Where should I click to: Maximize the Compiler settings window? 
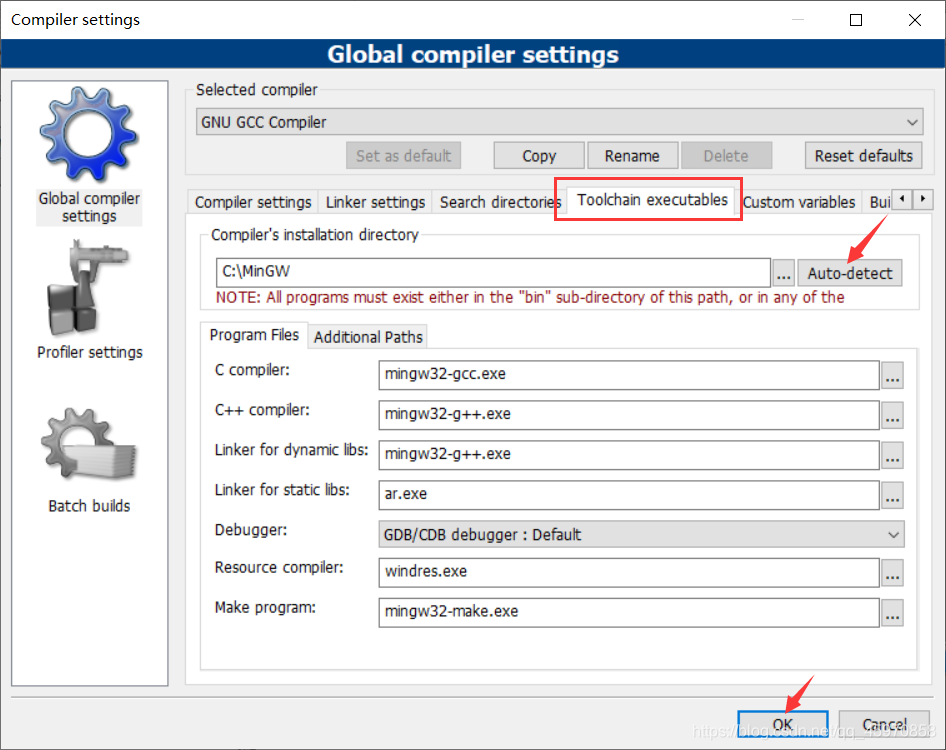tap(856, 20)
